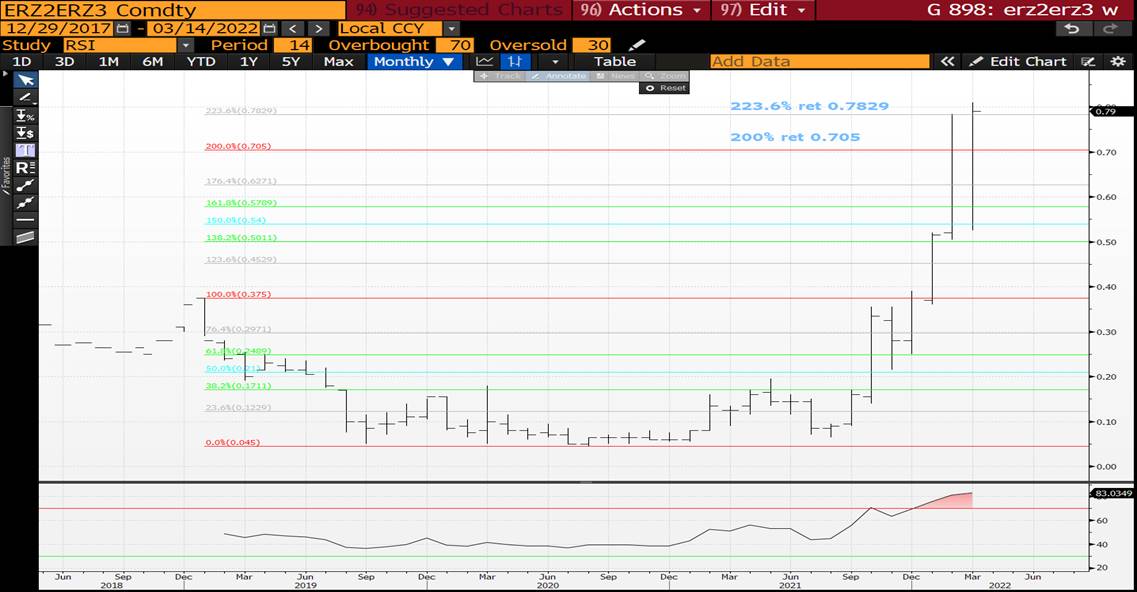Click the redo arrow
This screenshot has height=592, width=1137.
(1110, 28)
